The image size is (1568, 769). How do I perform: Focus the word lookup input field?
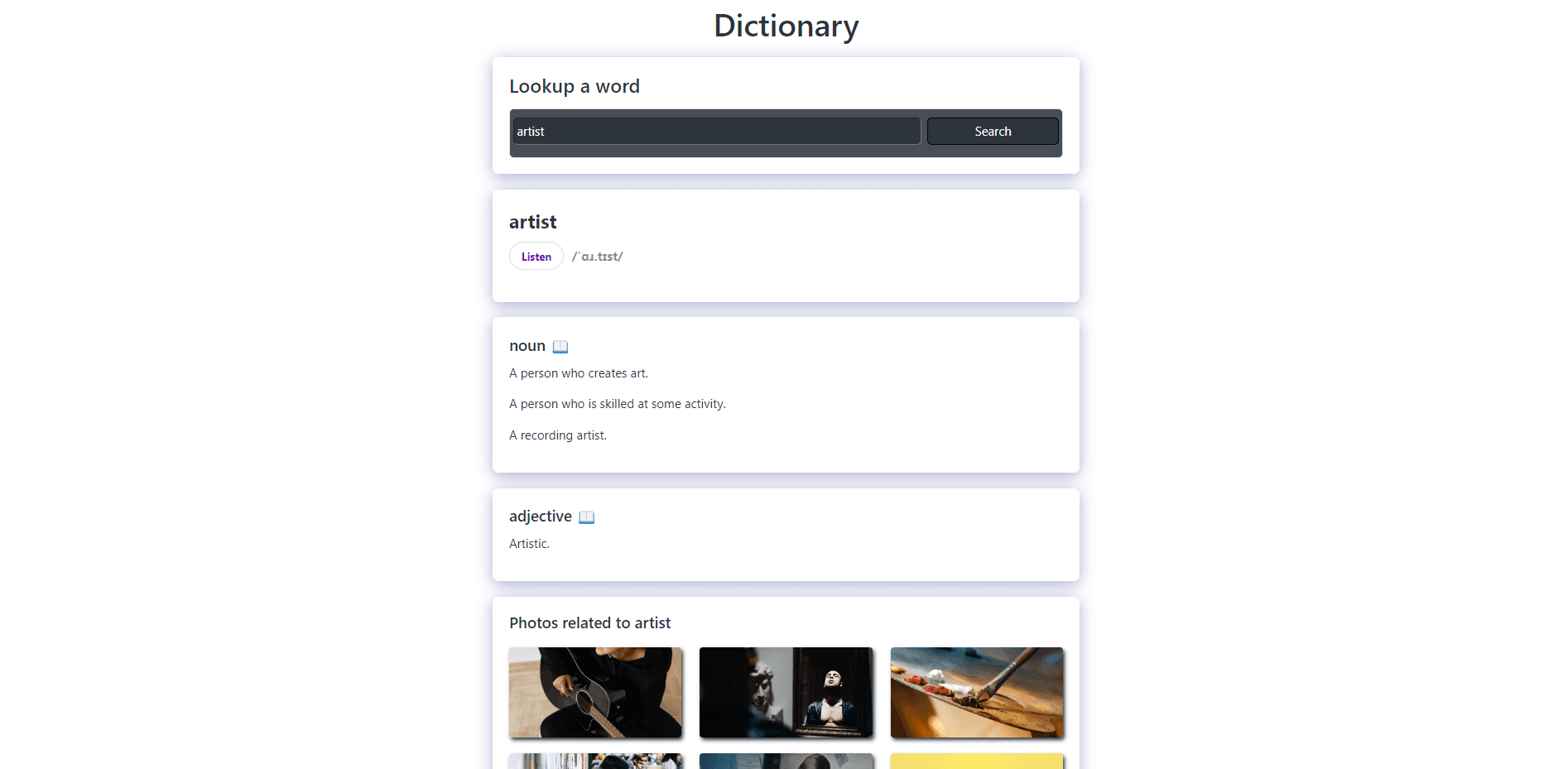717,131
